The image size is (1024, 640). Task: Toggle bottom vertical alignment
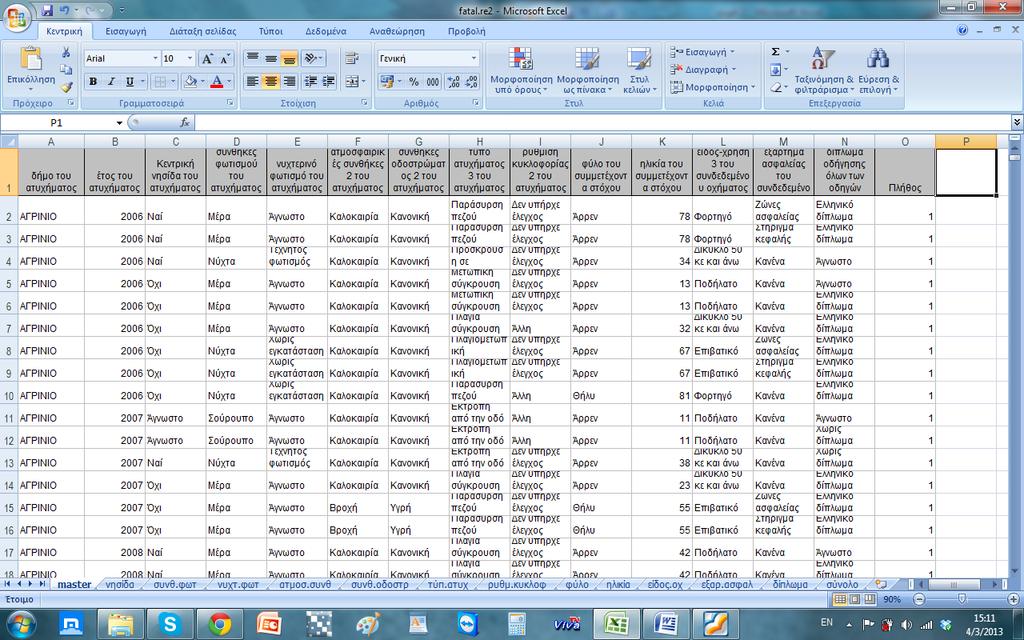(289, 58)
